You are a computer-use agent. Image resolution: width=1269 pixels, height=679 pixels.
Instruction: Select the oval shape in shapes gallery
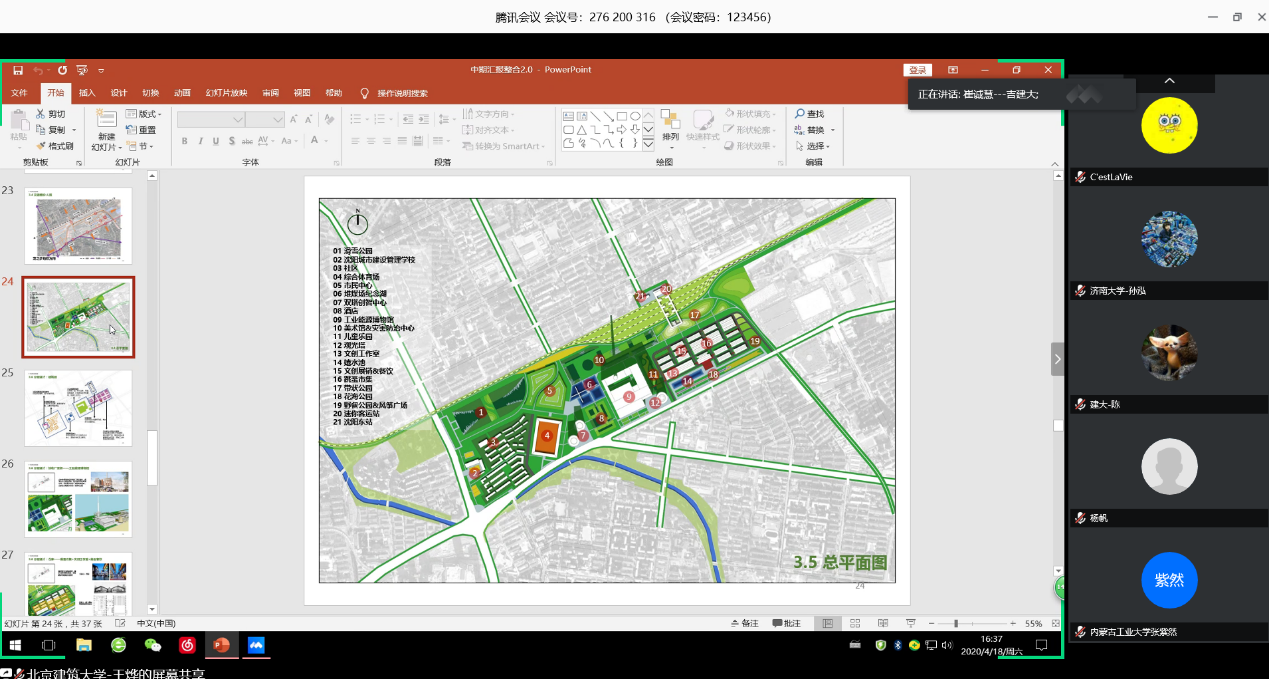(x=635, y=116)
